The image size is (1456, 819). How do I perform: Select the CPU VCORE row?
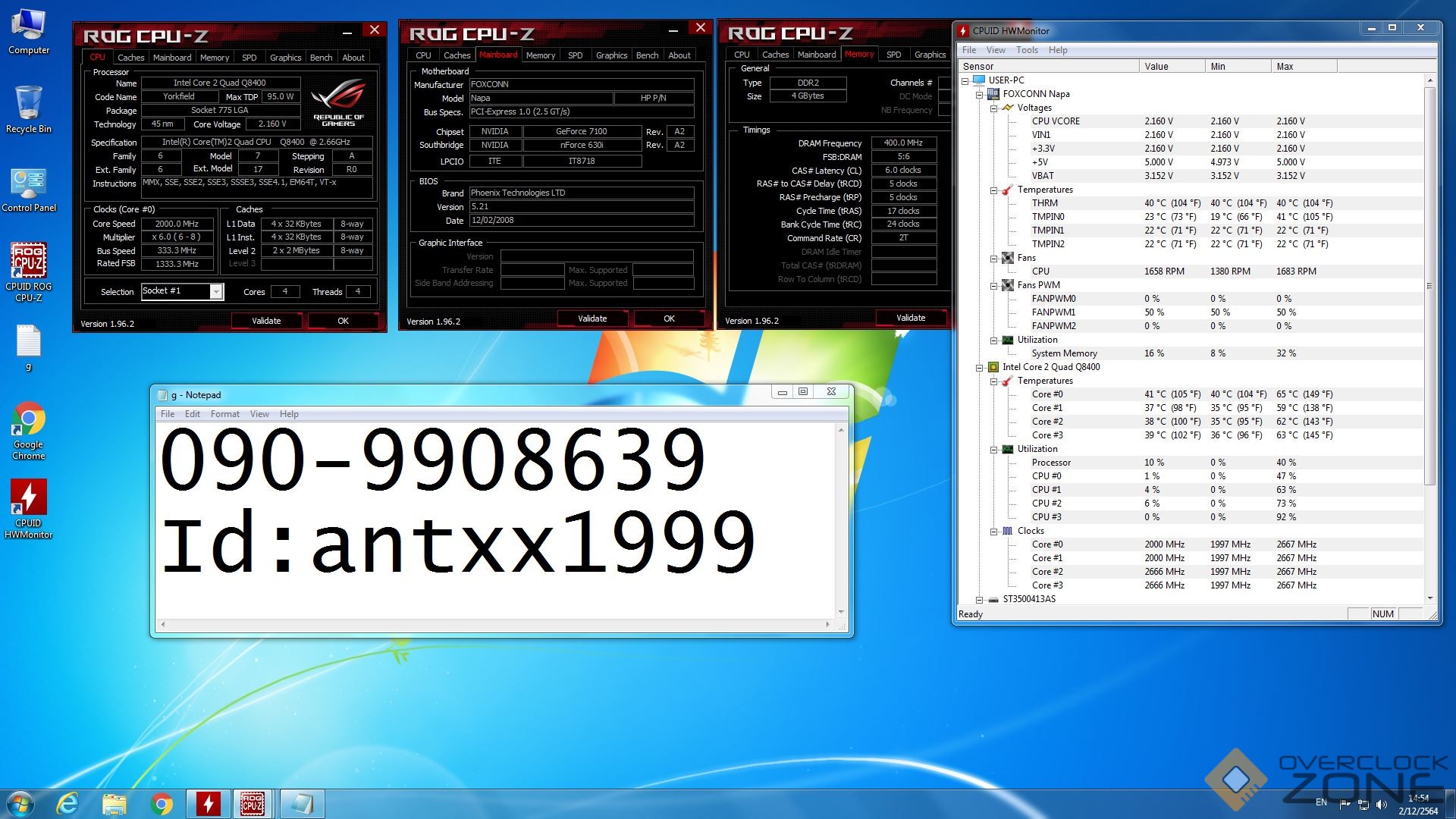click(x=1191, y=121)
